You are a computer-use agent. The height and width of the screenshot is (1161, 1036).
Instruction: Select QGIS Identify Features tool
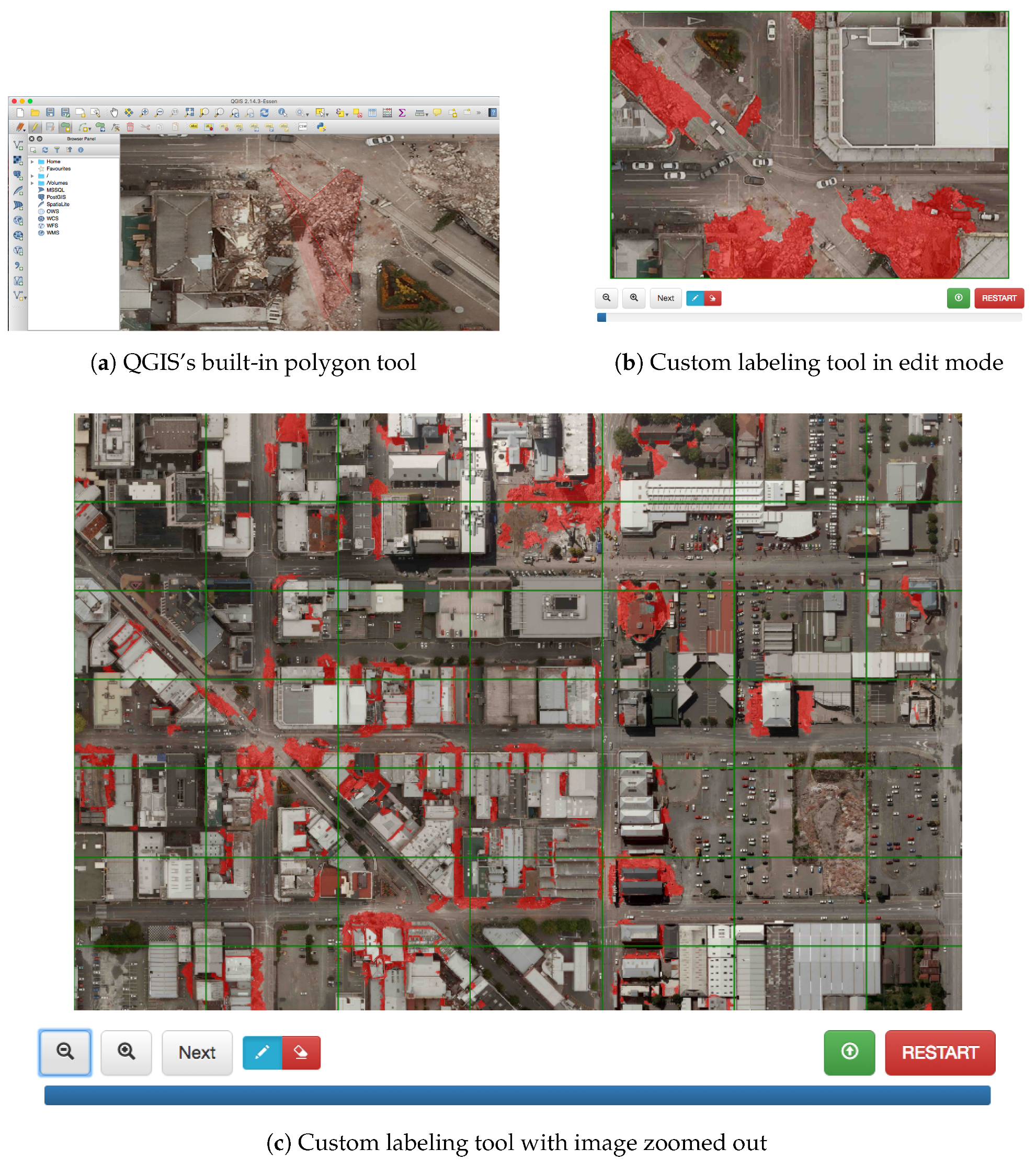tap(283, 112)
